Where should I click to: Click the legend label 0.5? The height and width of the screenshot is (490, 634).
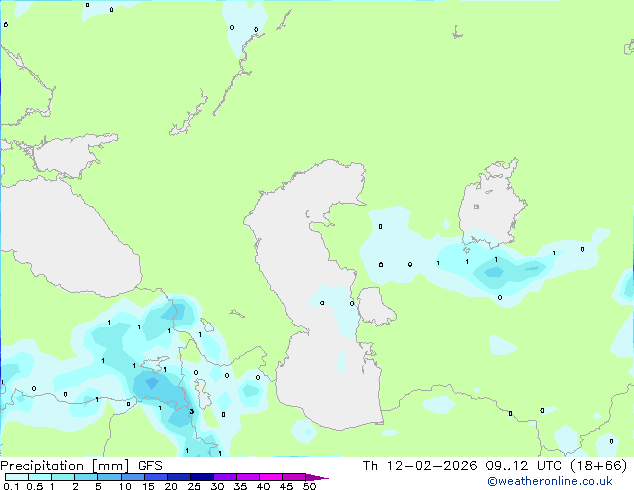tap(35, 486)
